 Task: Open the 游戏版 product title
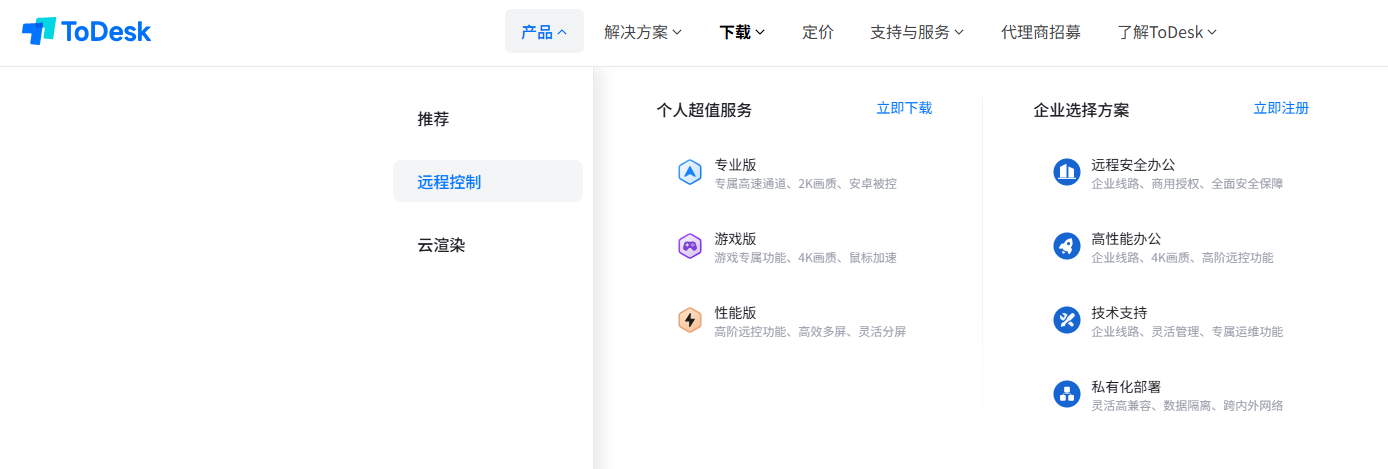click(735, 239)
